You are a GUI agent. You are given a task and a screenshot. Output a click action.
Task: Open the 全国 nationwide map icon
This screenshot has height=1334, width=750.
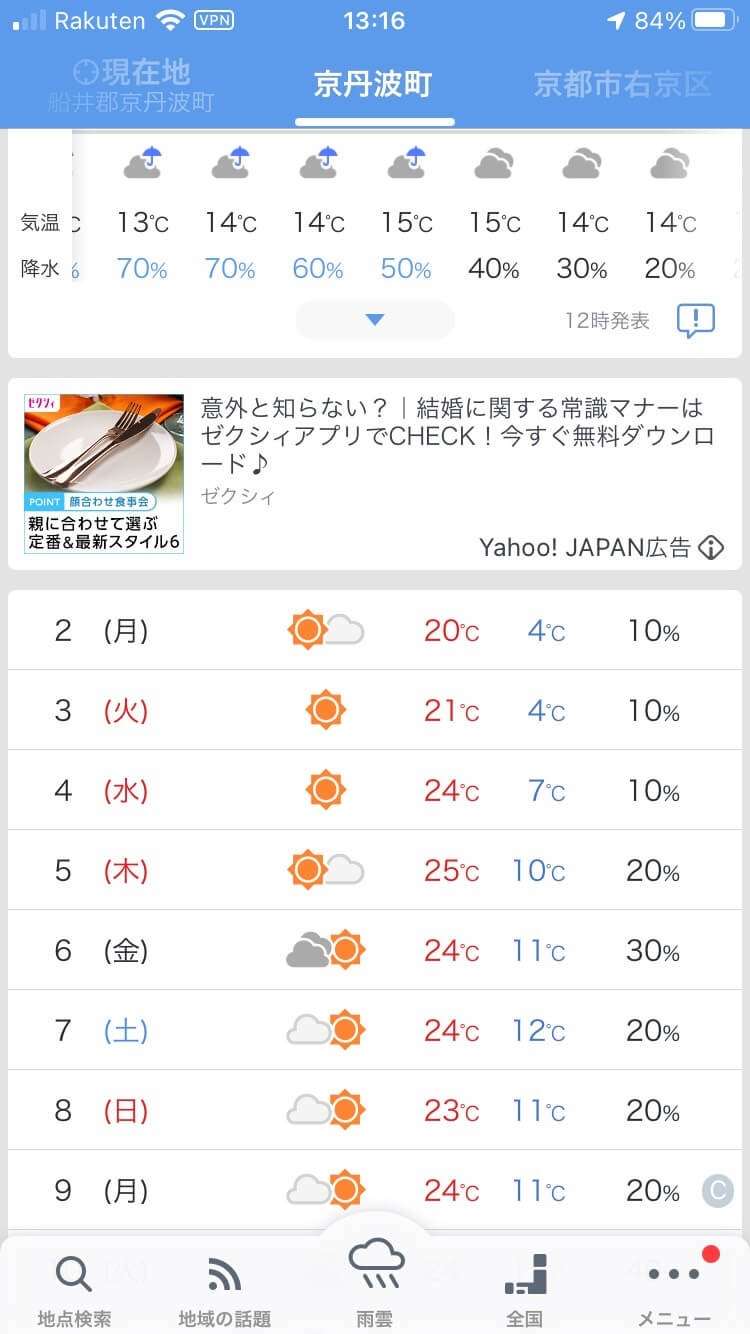(525, 1275)
